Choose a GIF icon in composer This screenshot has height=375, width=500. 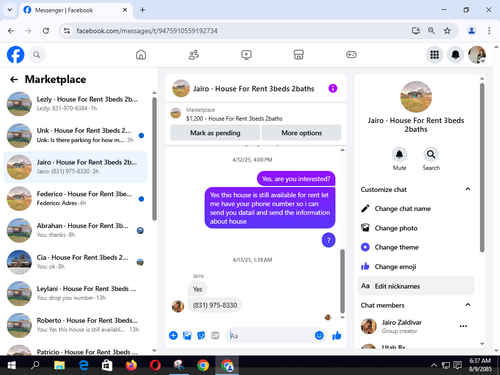pyautogui.click(x=215, y=335)
